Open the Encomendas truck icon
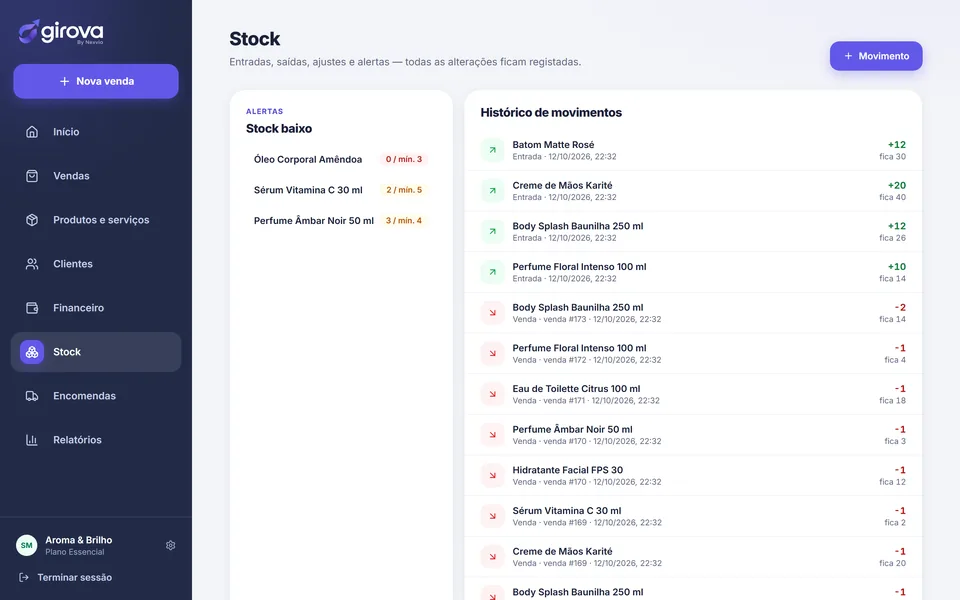Viewport: 960px width, 600px height. click(x=32, y=396)
